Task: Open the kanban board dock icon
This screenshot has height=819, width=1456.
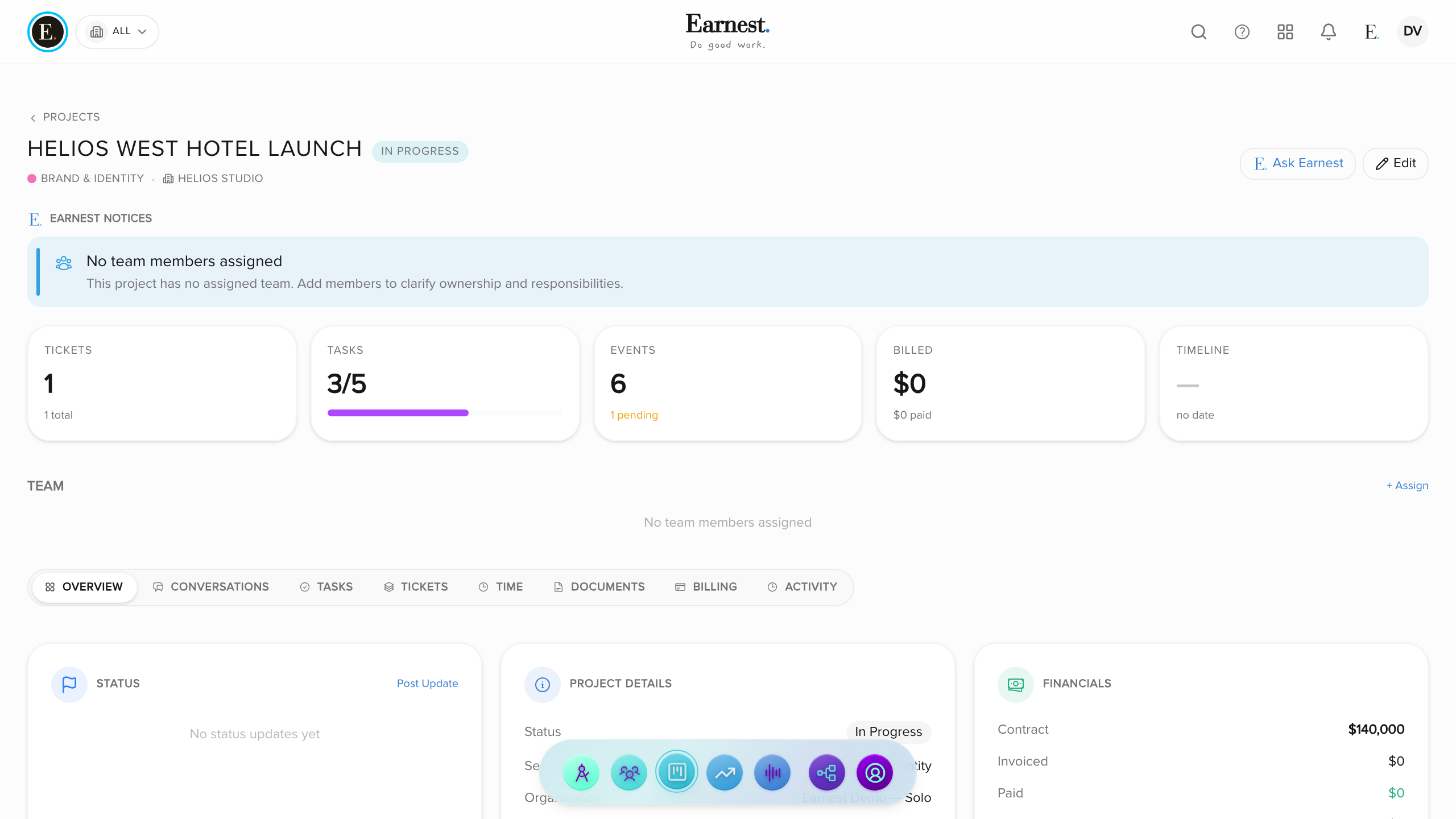Action: (677, 772)
